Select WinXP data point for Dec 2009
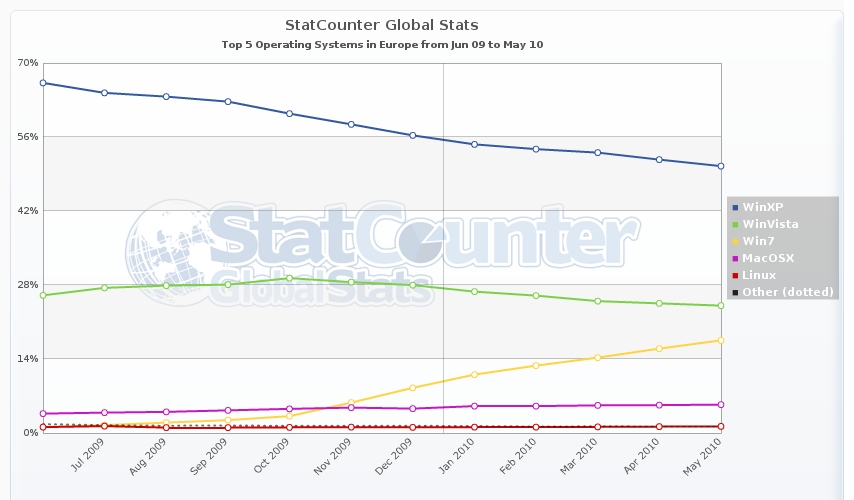Screen dimensions: 854x500 412,135
